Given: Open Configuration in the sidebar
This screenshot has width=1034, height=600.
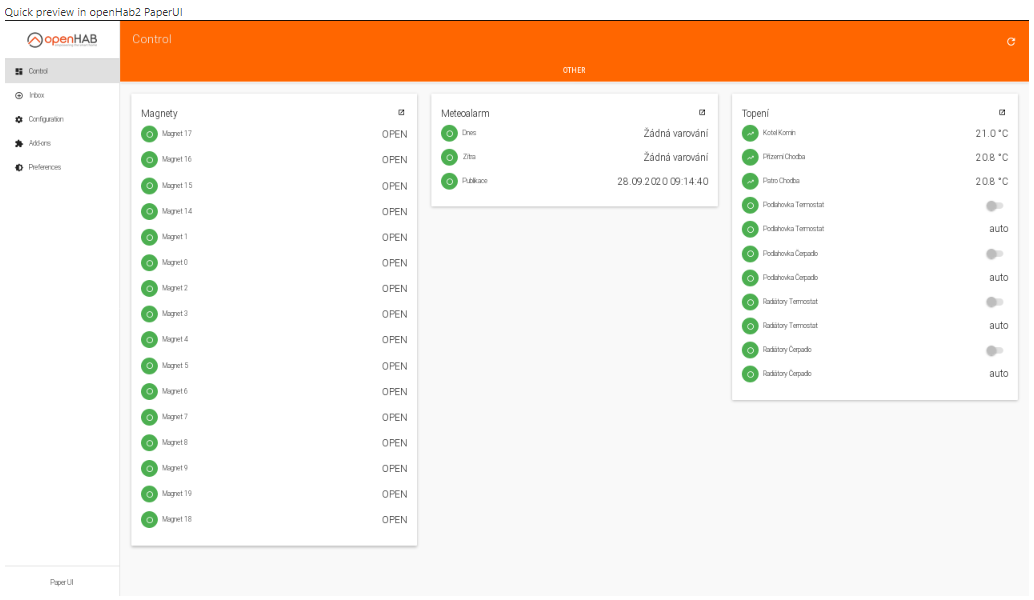Looking at the screenshot, I should pos(62,119).
